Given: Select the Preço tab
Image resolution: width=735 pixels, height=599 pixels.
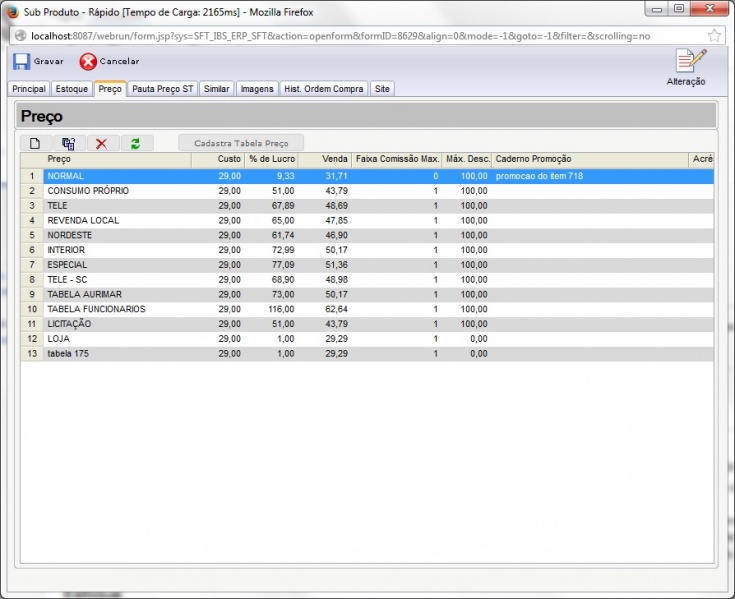Looking at the screenshot, I should 110,89.
